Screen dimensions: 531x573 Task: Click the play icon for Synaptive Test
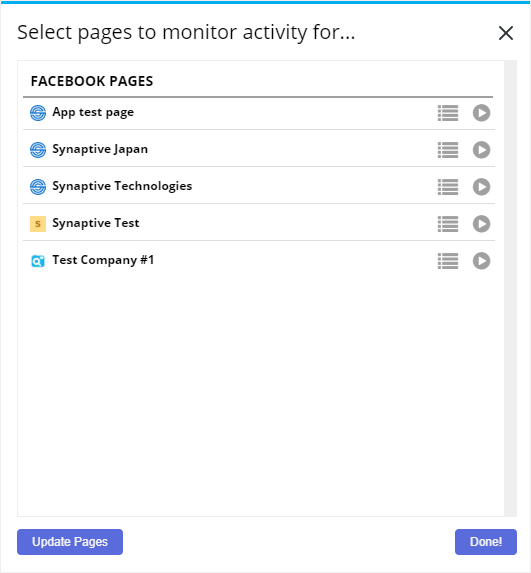click(481, 224)
